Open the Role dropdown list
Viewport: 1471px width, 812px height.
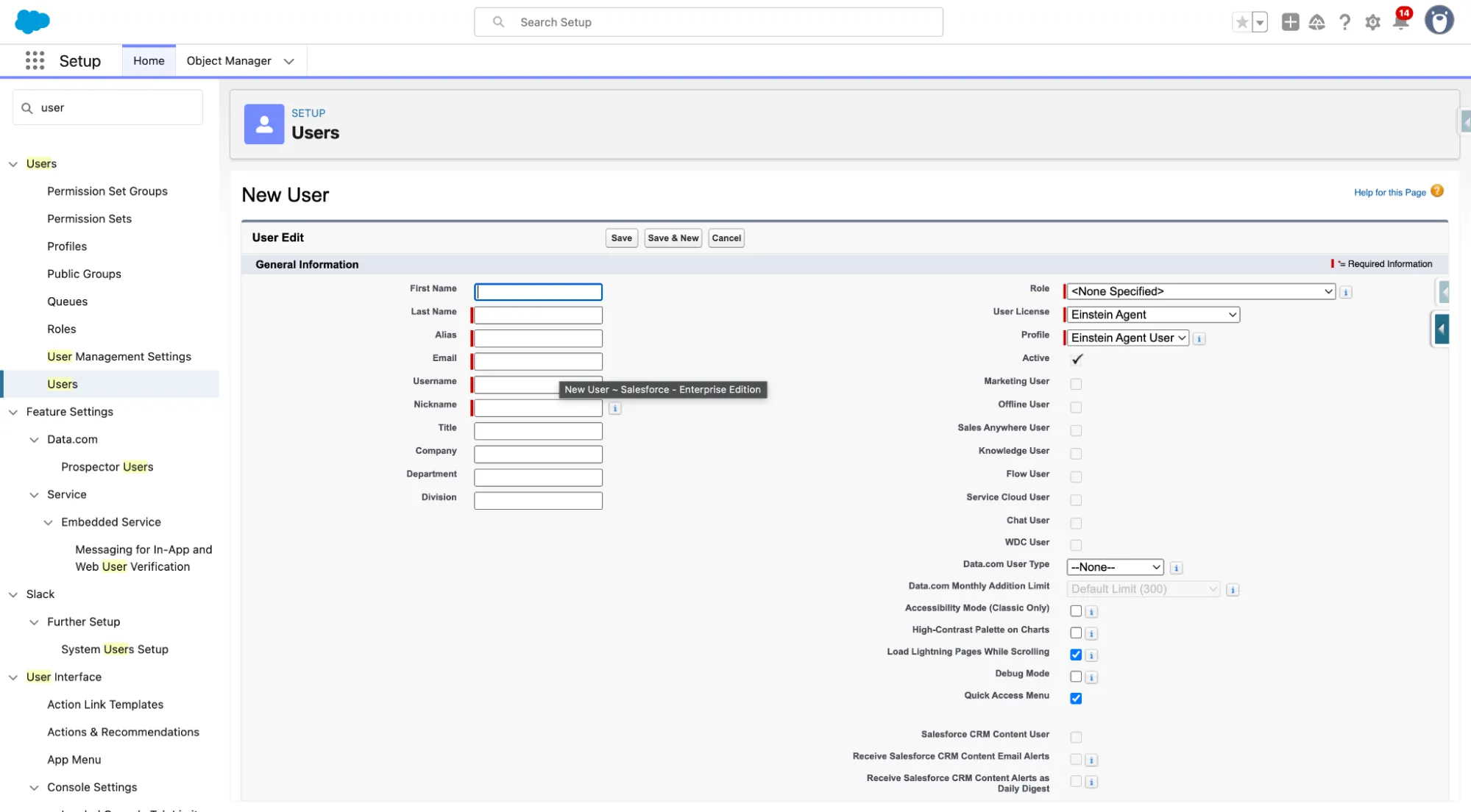(x=1201, y=291)
